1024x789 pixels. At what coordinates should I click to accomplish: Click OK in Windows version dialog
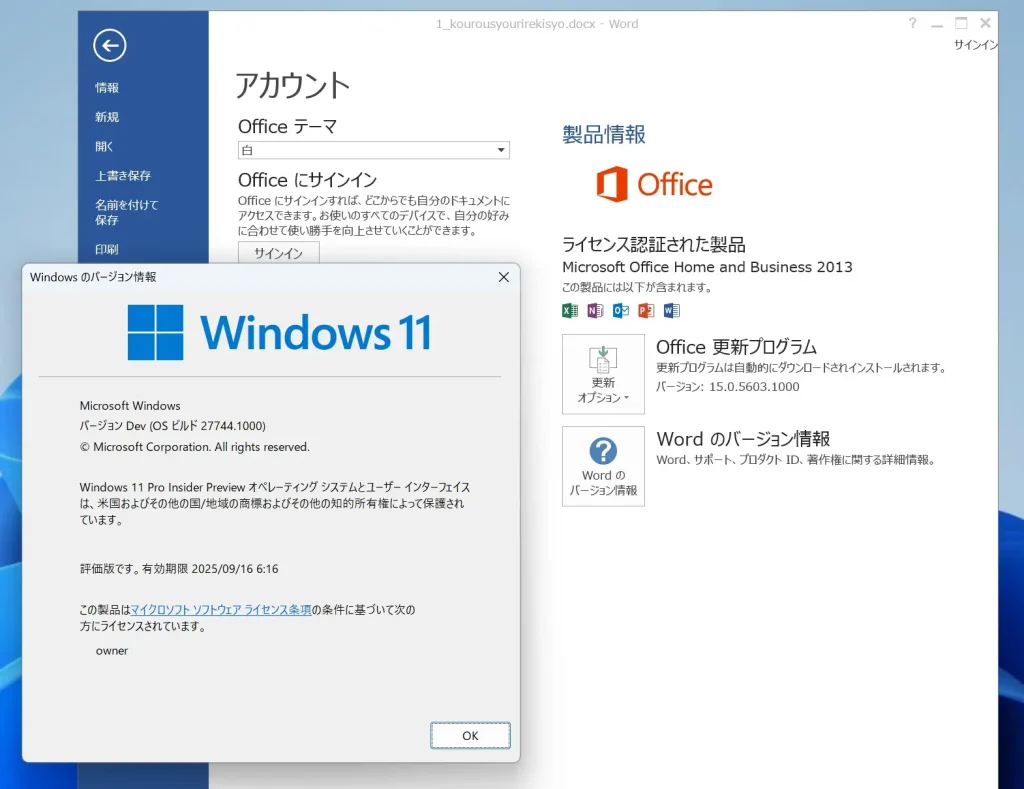[x=470, y=735]
